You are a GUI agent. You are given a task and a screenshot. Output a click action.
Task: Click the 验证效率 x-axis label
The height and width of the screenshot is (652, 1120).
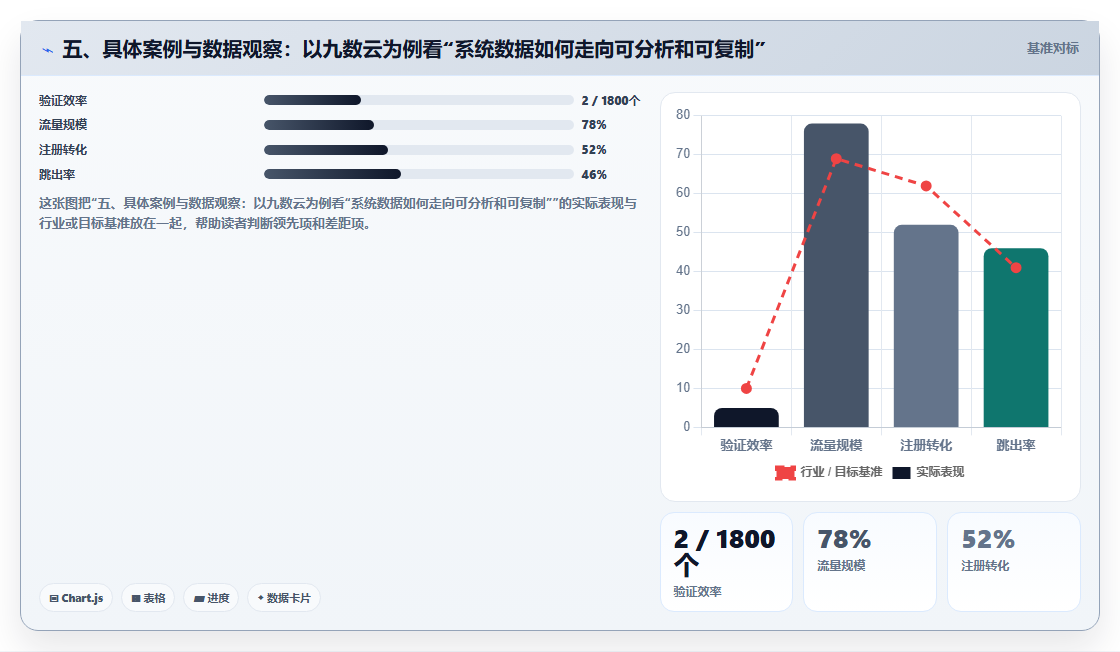(746, 446)
